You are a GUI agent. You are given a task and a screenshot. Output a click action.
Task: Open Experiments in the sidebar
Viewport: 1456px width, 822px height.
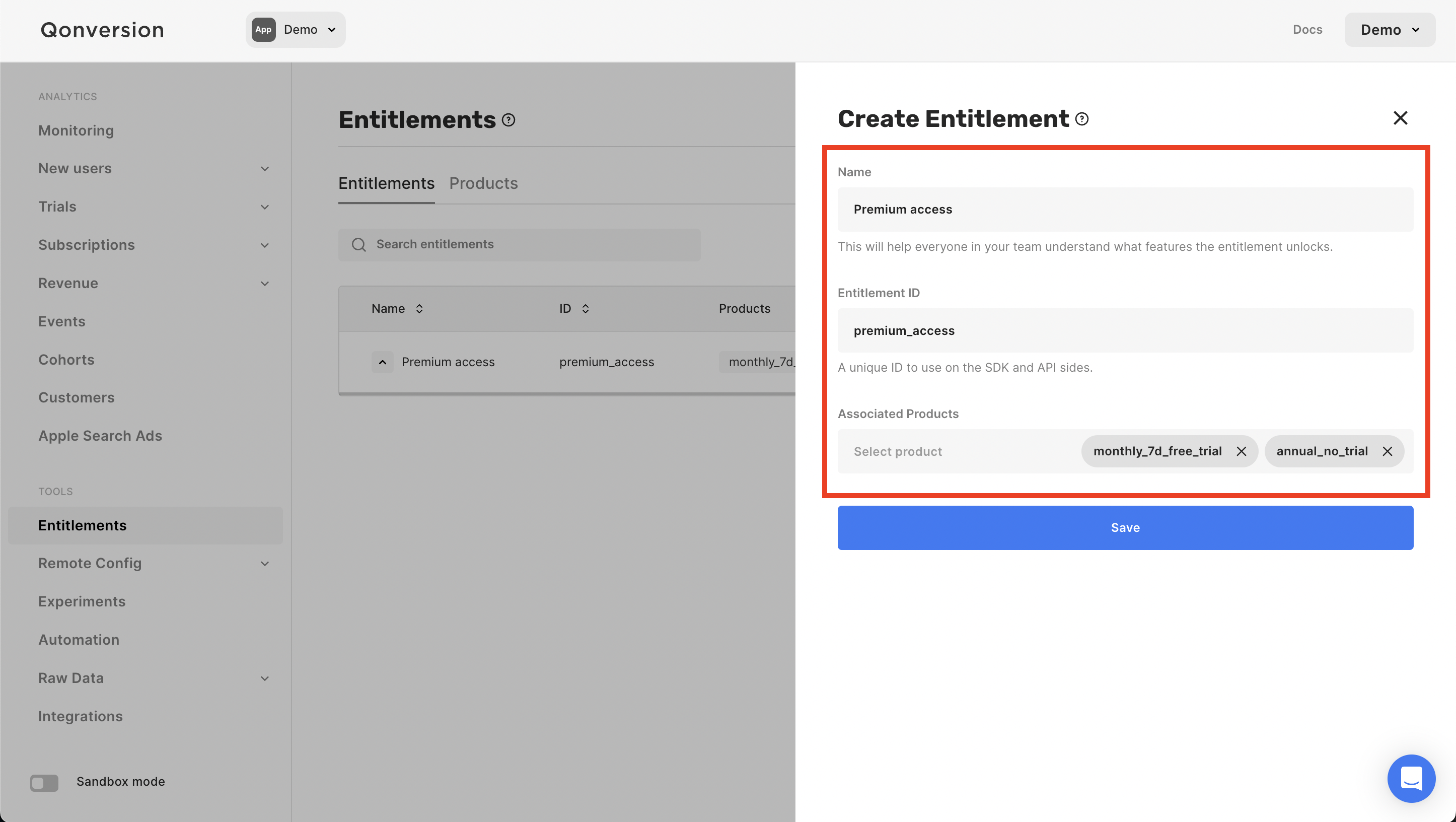click(x=82, y=601)
